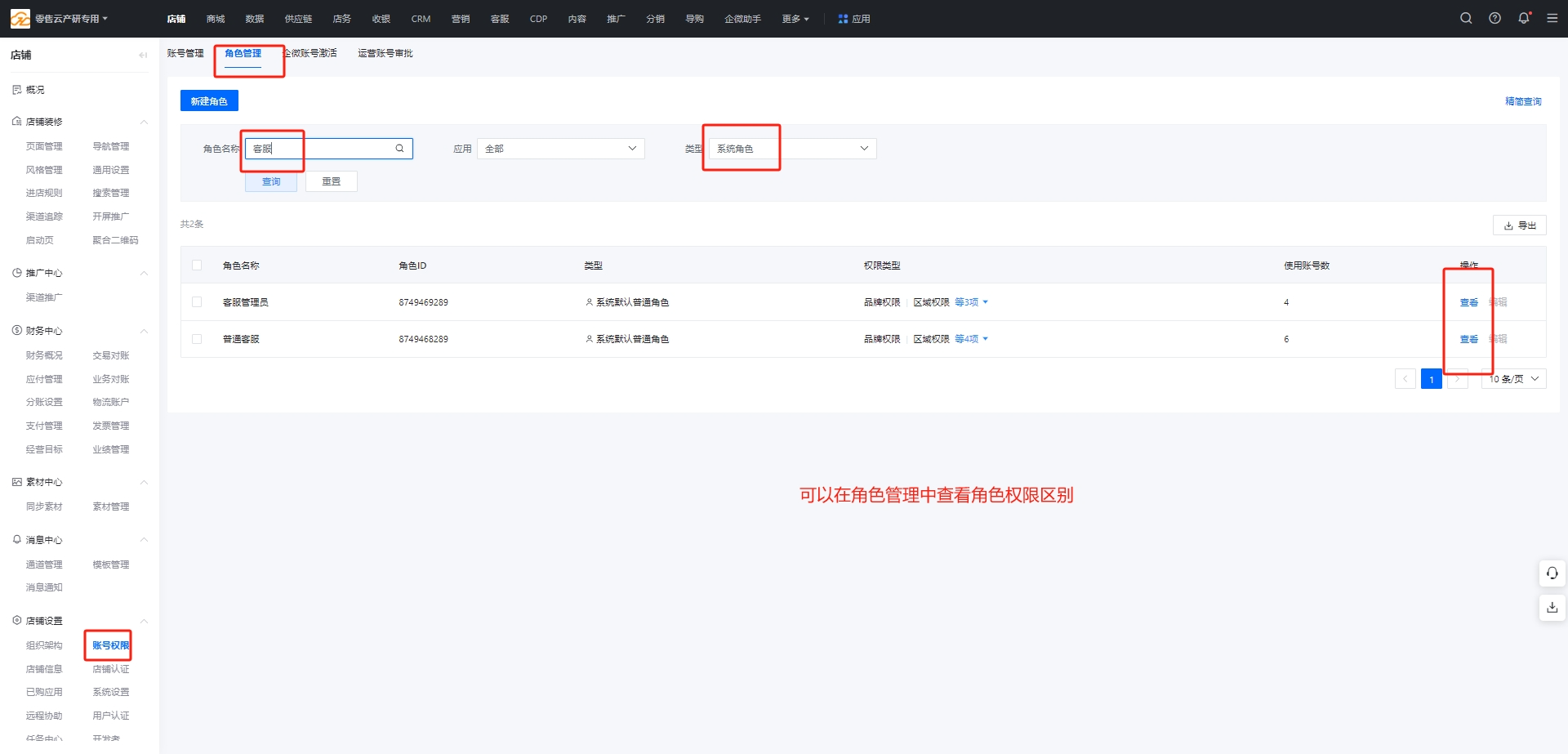Screen dimensions: 1568x754
Task: Click the 应用 grid icon in the top bar
Action: pyautogui.click(x=843, y=19)
